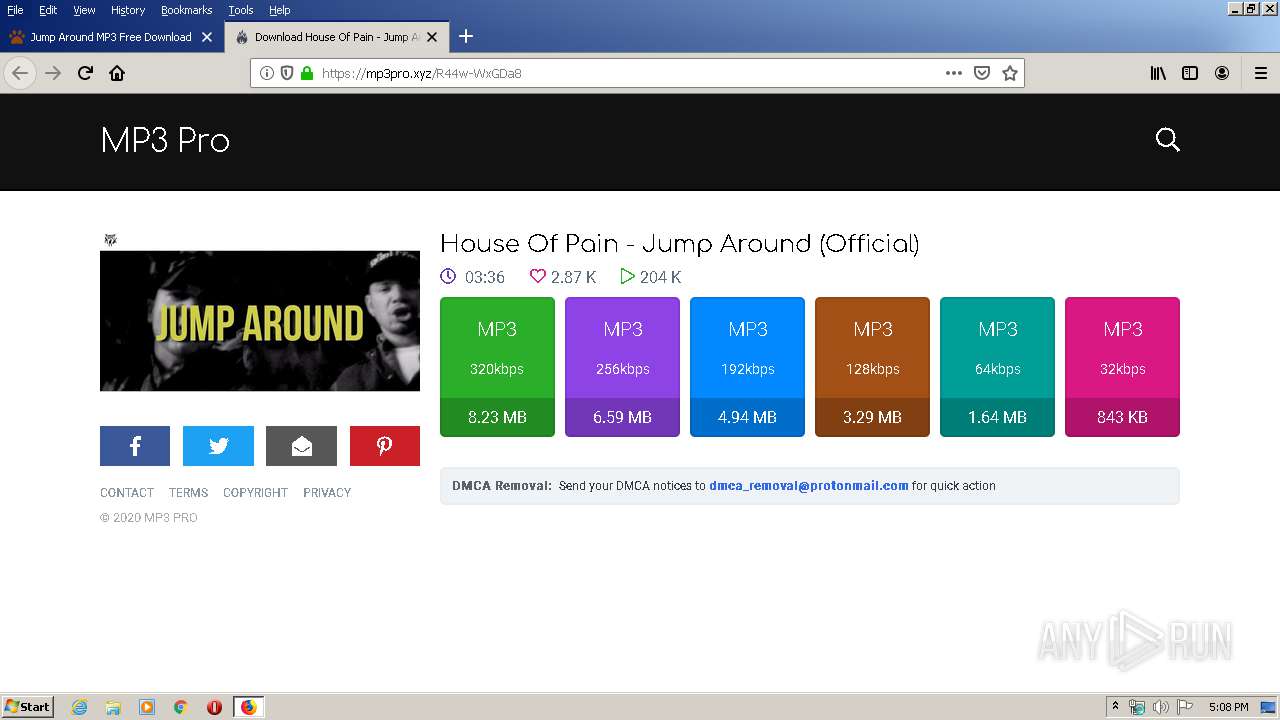
Task: Click the green padlock connection icon
Action: tap(307, 73)
